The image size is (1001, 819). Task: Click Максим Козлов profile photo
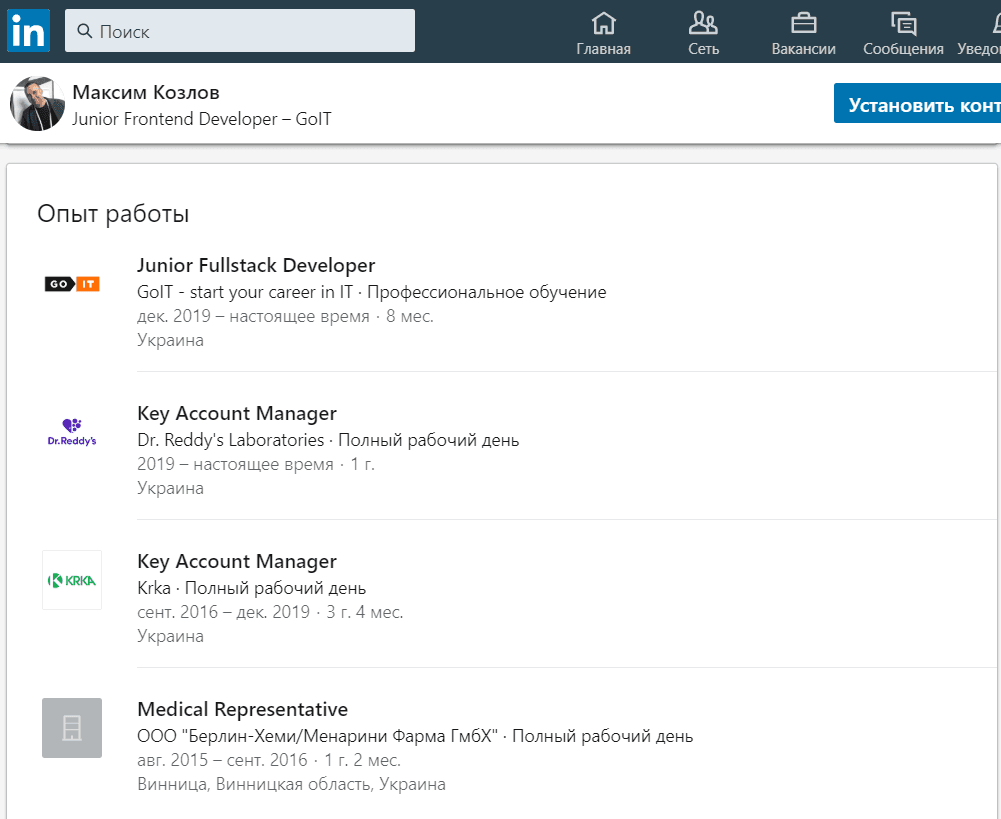coord(37,103)
